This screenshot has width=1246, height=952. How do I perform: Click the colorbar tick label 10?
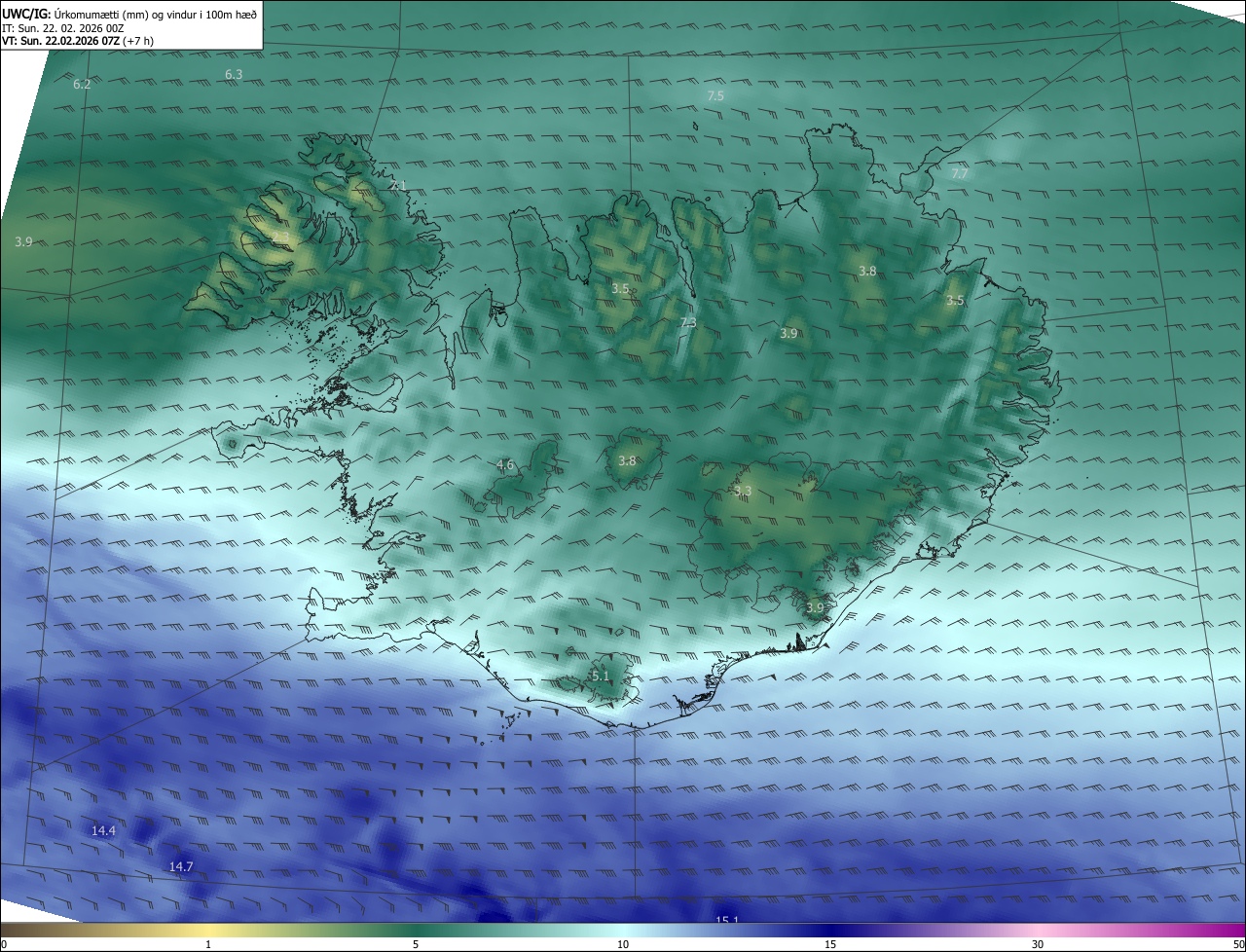[x=623, y=944]
